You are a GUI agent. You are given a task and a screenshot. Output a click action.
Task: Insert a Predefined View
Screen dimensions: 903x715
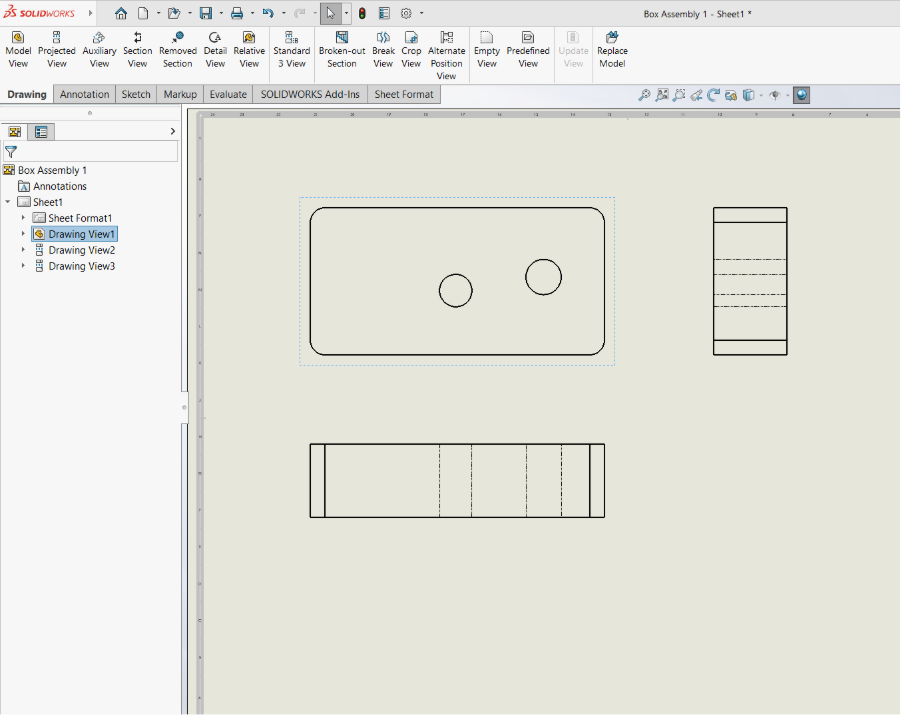pos(528,50)
